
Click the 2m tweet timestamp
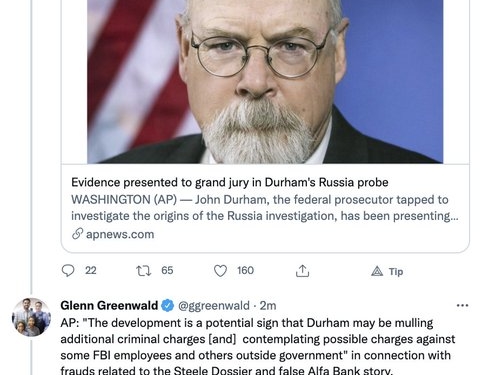[268, 306]
